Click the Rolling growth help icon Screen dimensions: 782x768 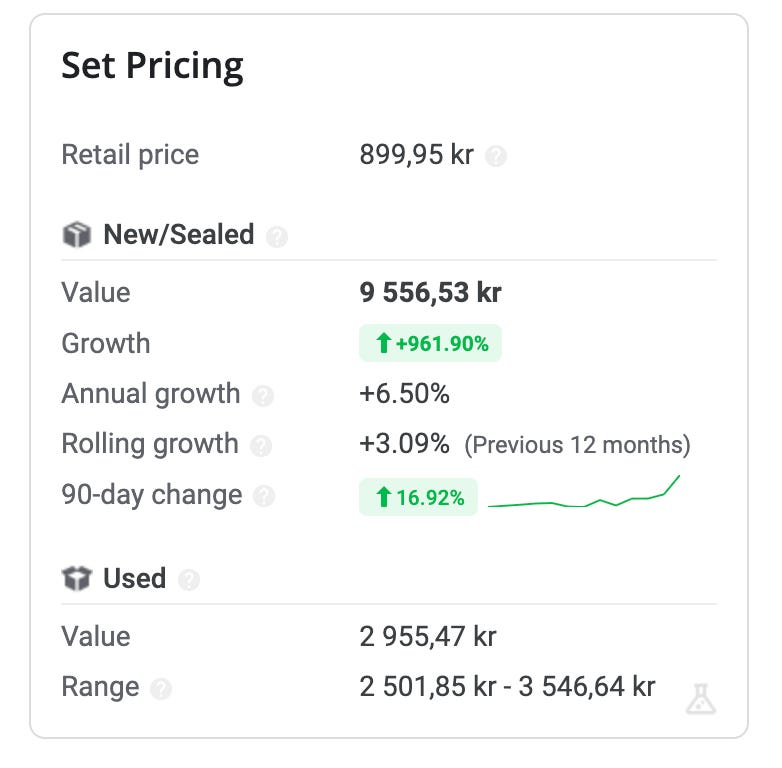point(261,446)
